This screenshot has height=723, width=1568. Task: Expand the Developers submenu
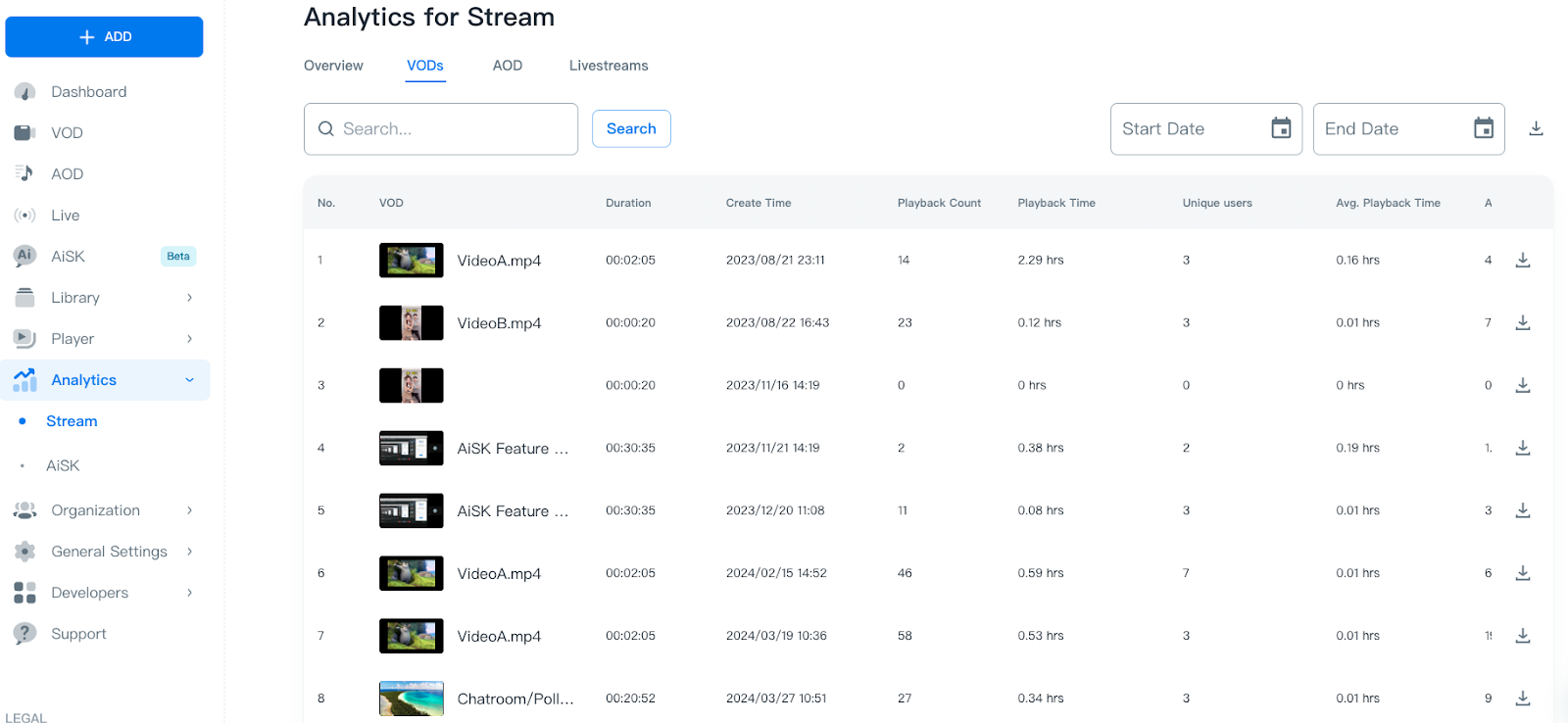(189, 593)
